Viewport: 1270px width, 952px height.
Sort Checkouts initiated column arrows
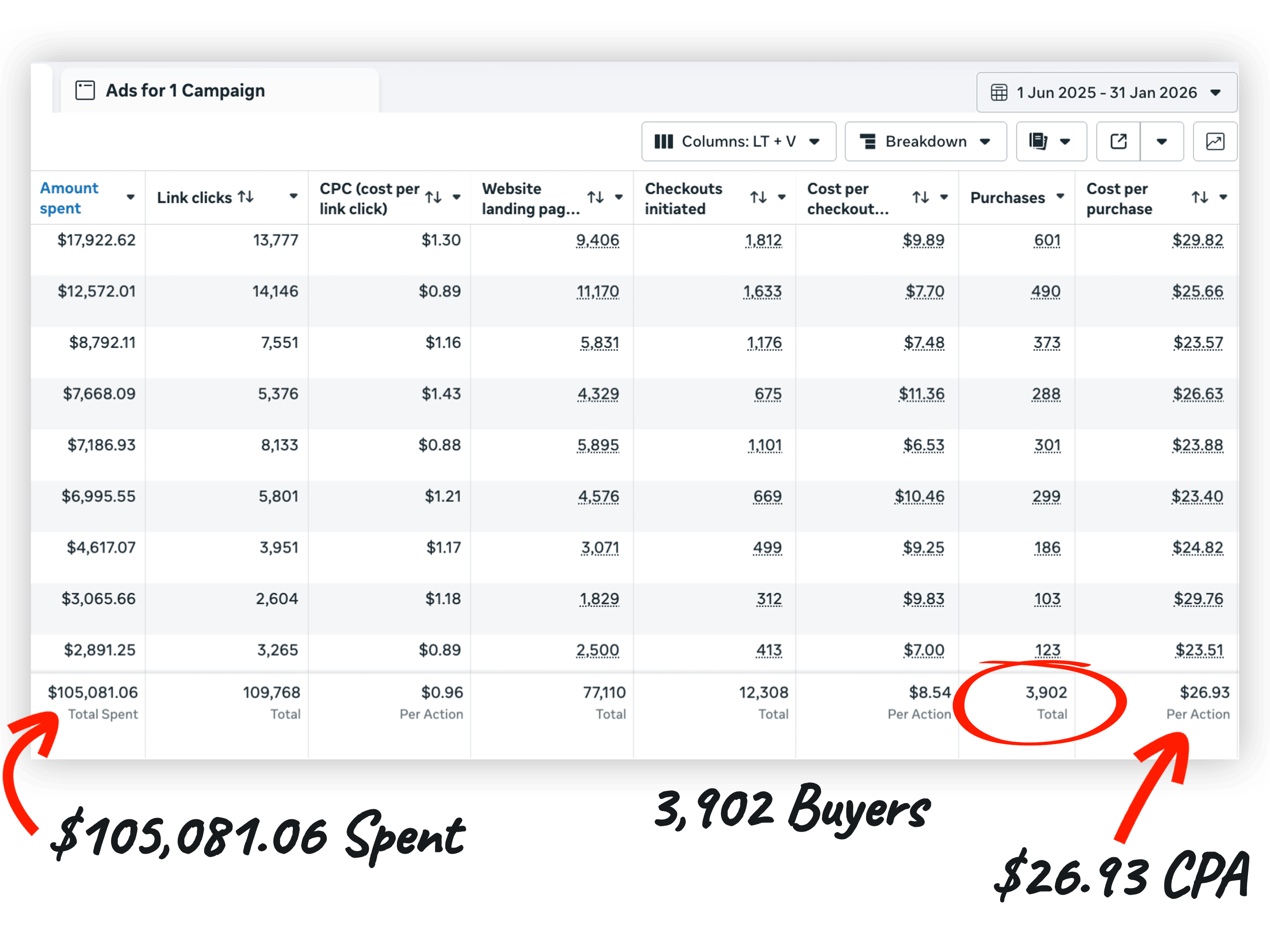758,197
